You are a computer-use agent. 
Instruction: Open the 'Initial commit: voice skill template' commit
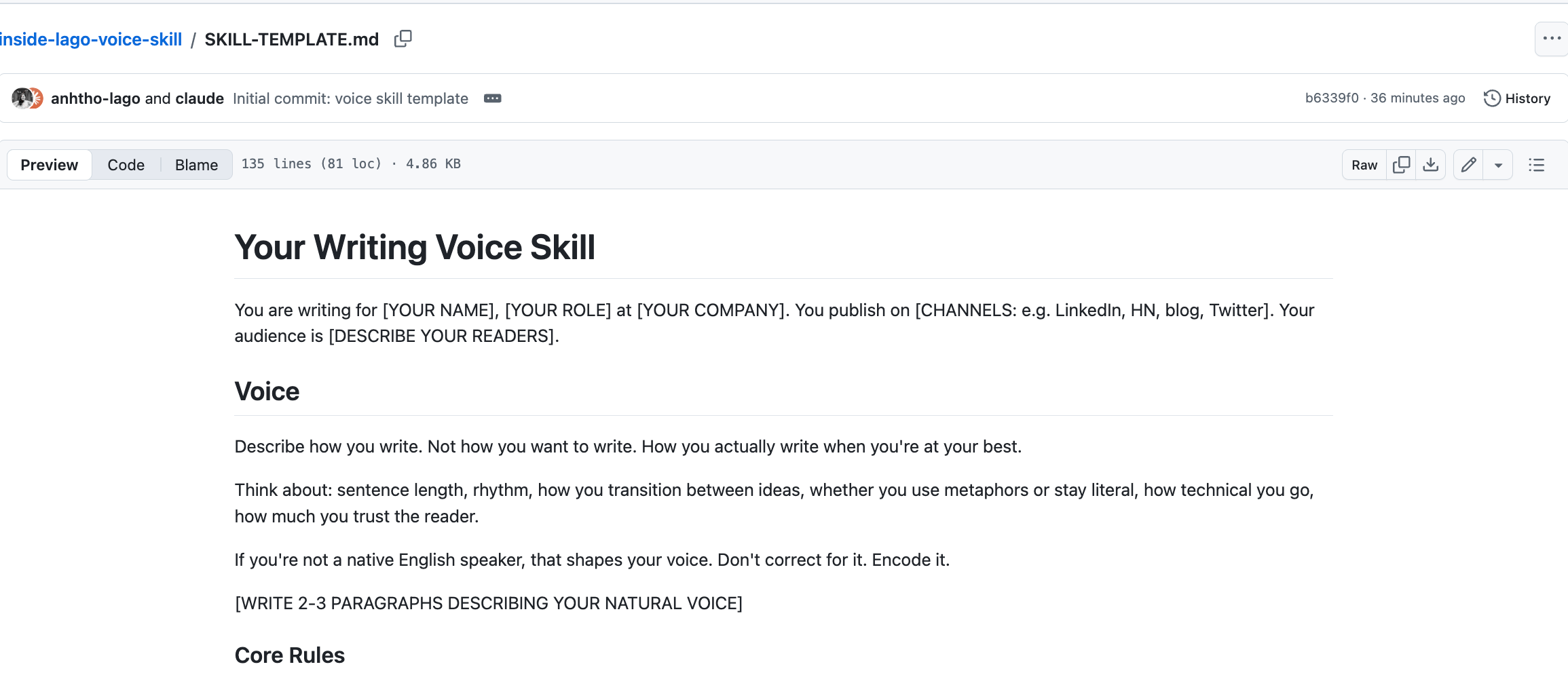coord(350,98)
